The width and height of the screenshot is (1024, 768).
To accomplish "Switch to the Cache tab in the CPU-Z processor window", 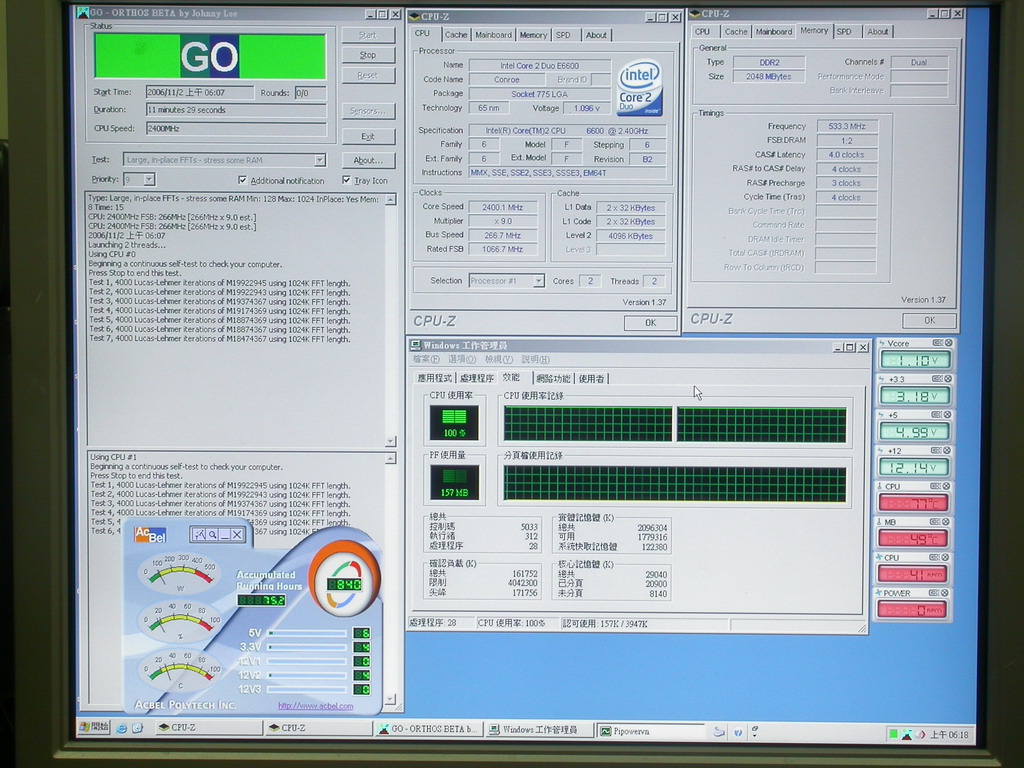I will [455, 35].
